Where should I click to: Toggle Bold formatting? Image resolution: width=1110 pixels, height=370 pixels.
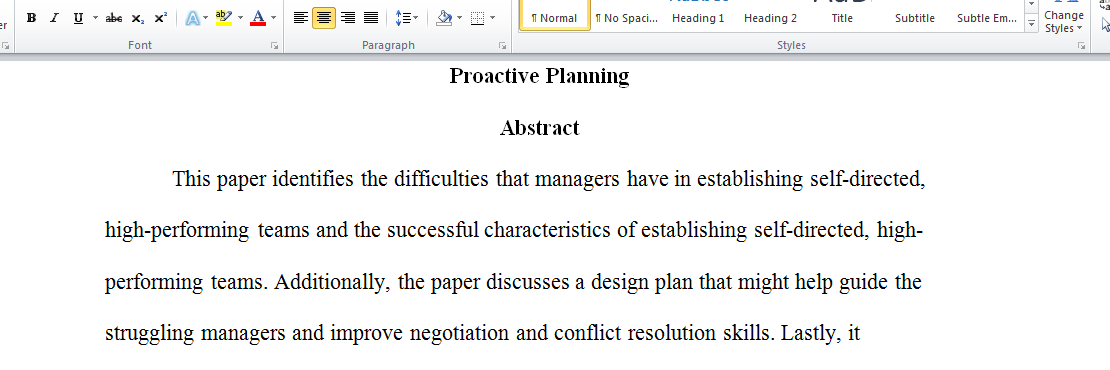pos(31,18)
